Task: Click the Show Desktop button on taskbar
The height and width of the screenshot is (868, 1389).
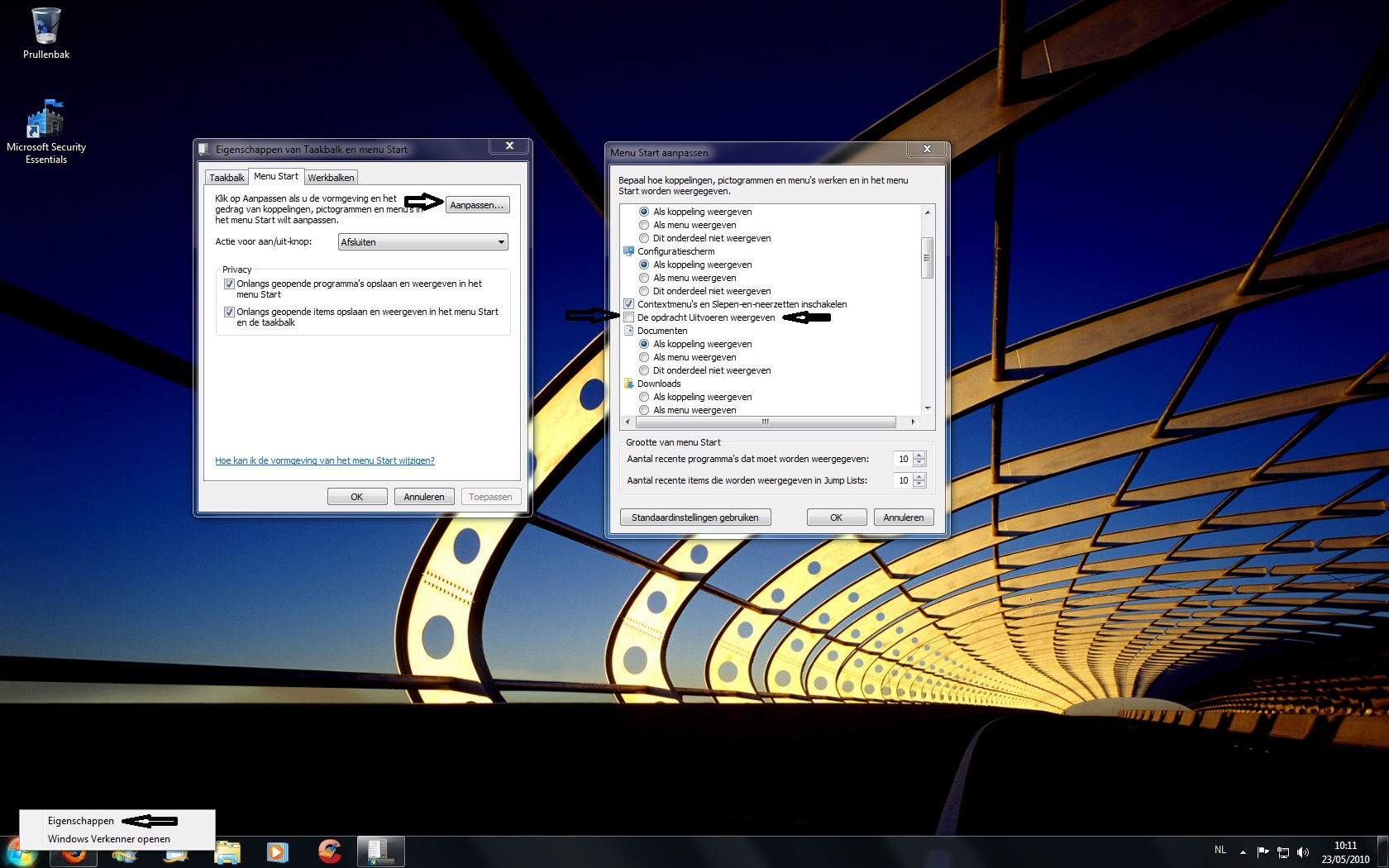Action: click(1382, 852)
